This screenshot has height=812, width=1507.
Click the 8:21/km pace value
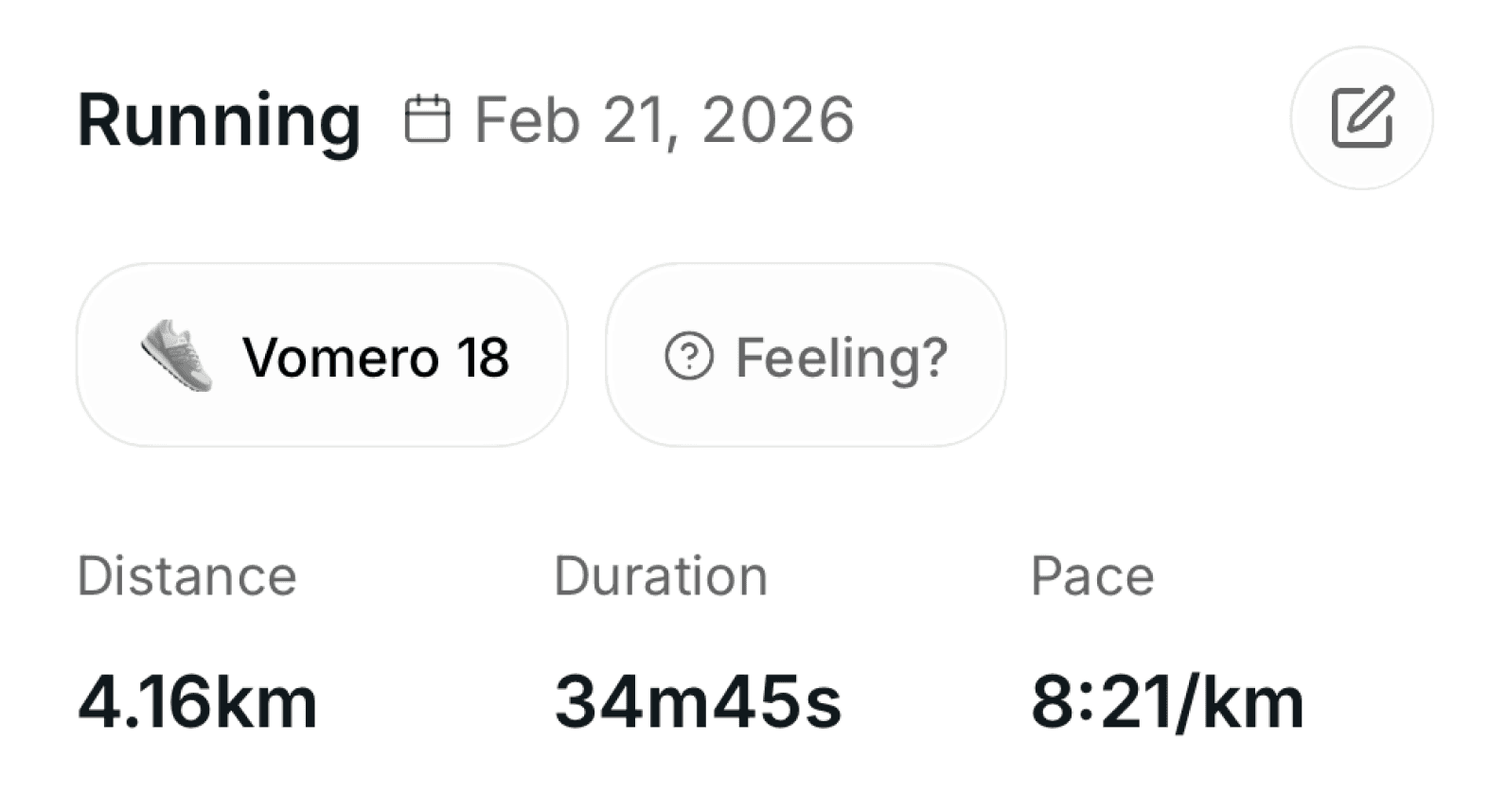click(1168, 702)
